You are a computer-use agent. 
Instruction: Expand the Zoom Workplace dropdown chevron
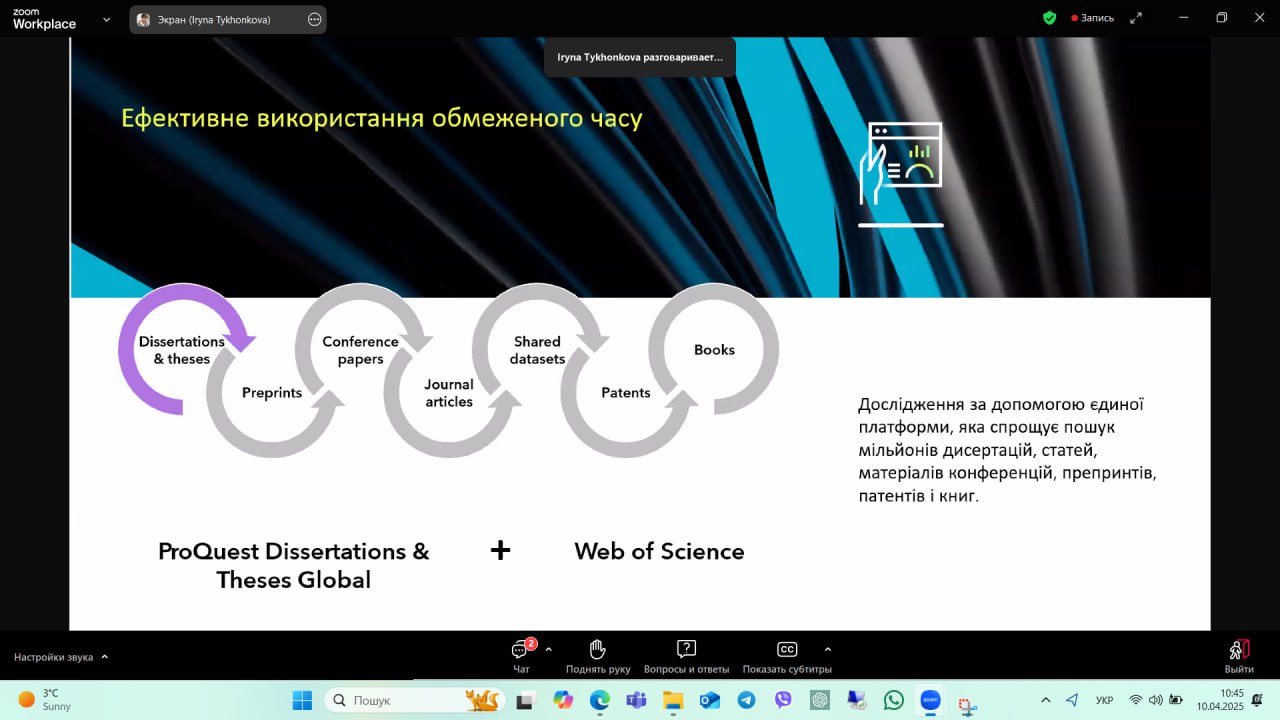(x=107, y=19)
